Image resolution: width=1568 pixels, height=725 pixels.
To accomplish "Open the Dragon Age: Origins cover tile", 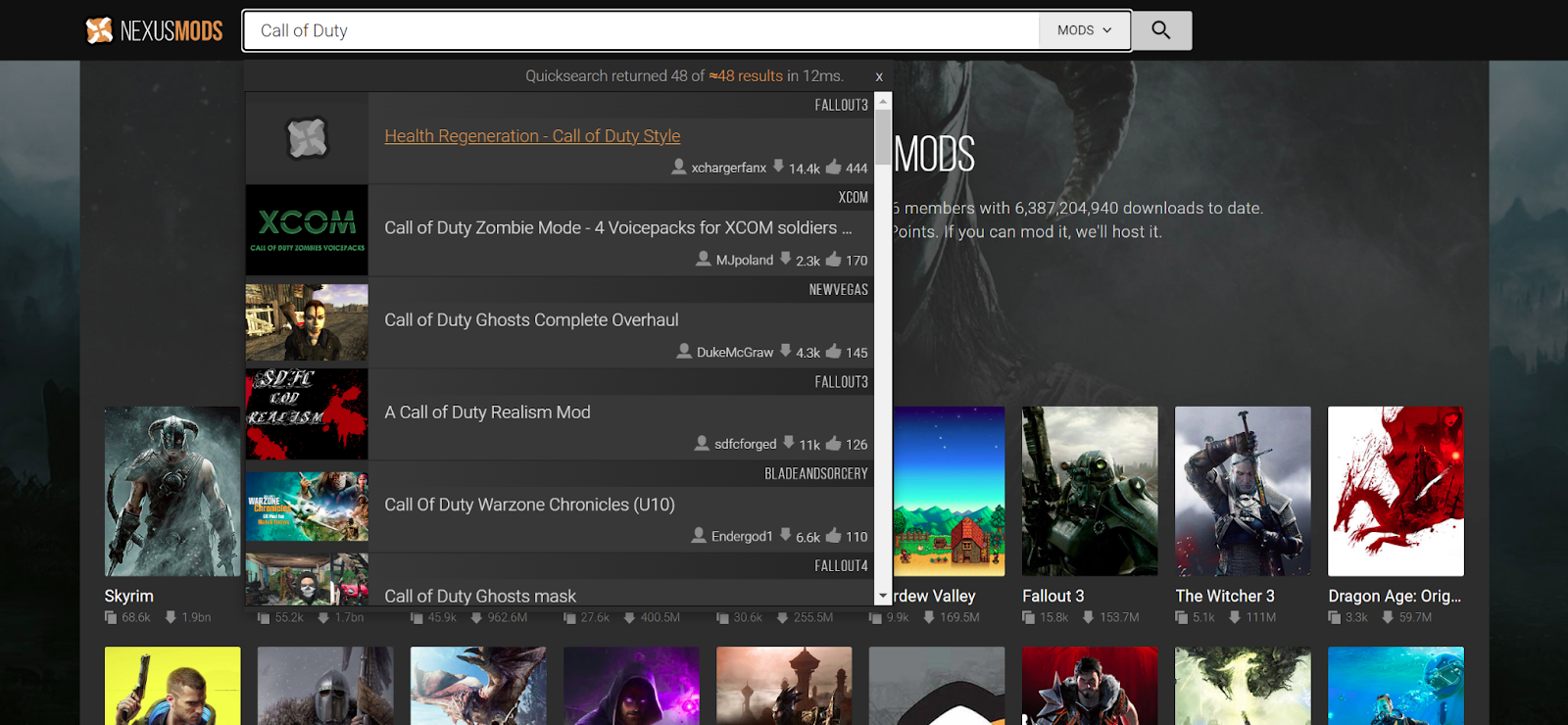I will click(x=1396, y=491).
